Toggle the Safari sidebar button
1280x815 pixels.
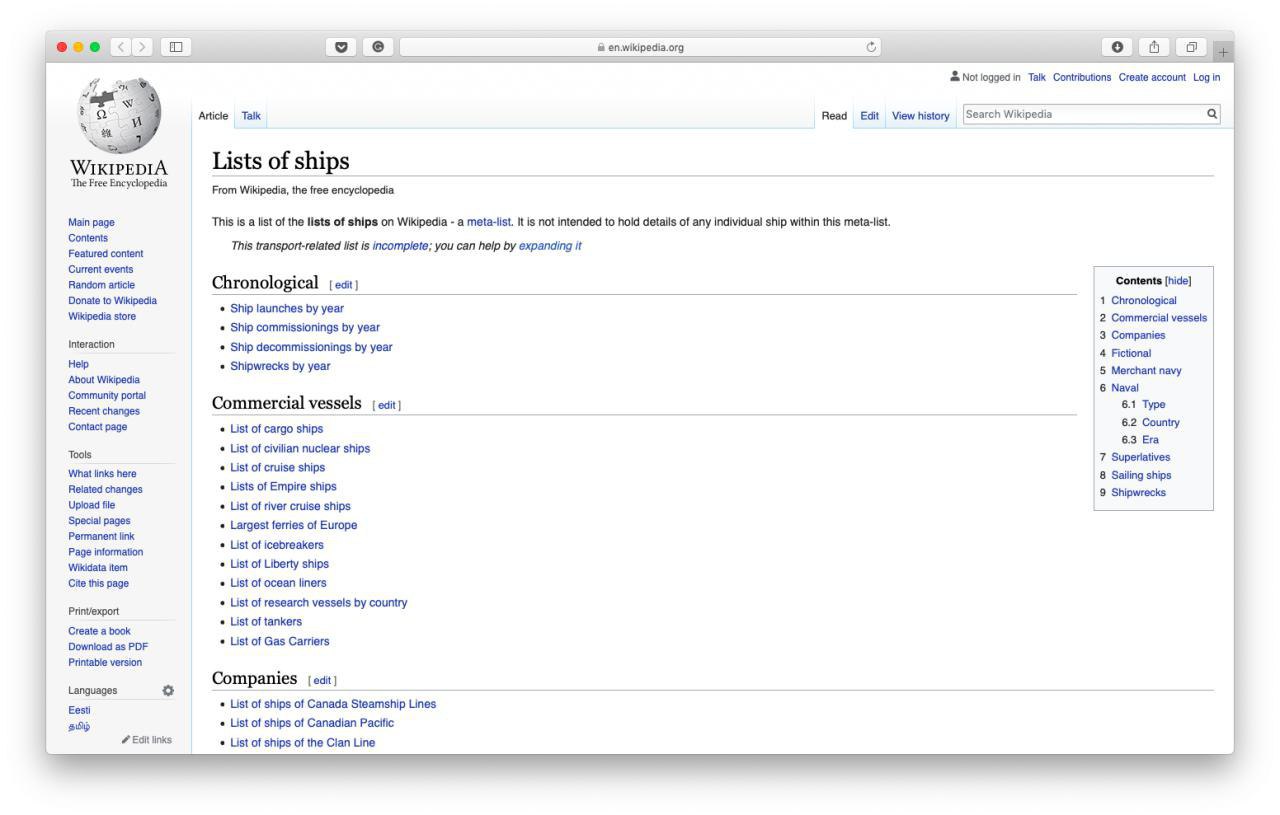click(176, 47)
